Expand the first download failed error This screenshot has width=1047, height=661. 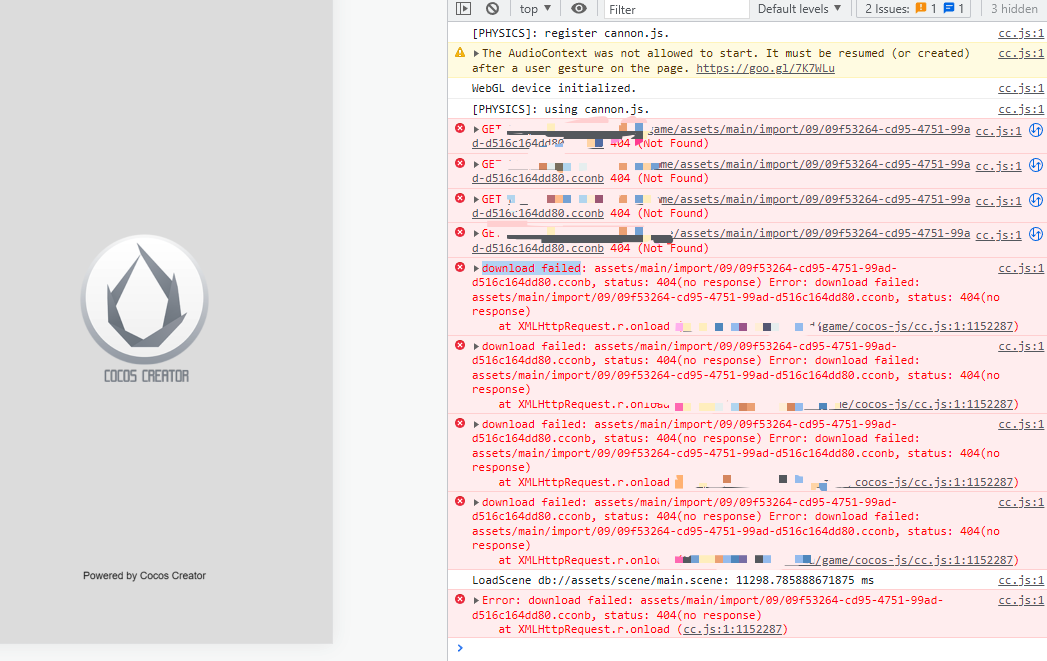point(474,267)
